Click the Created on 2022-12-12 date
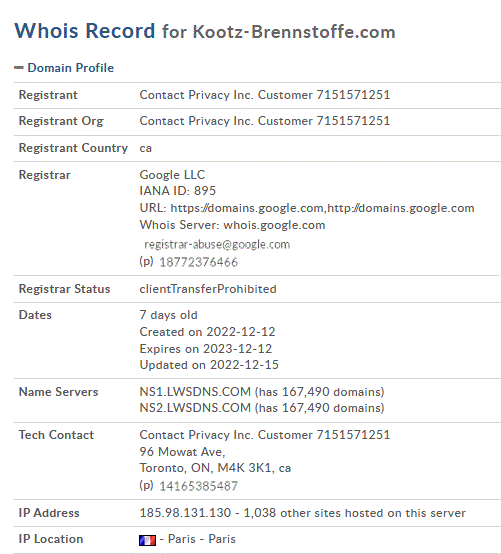501x554 pixels. tap(207, 332)
